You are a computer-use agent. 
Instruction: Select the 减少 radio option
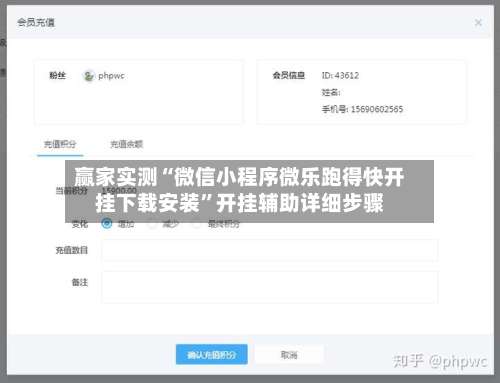(152, 224)
